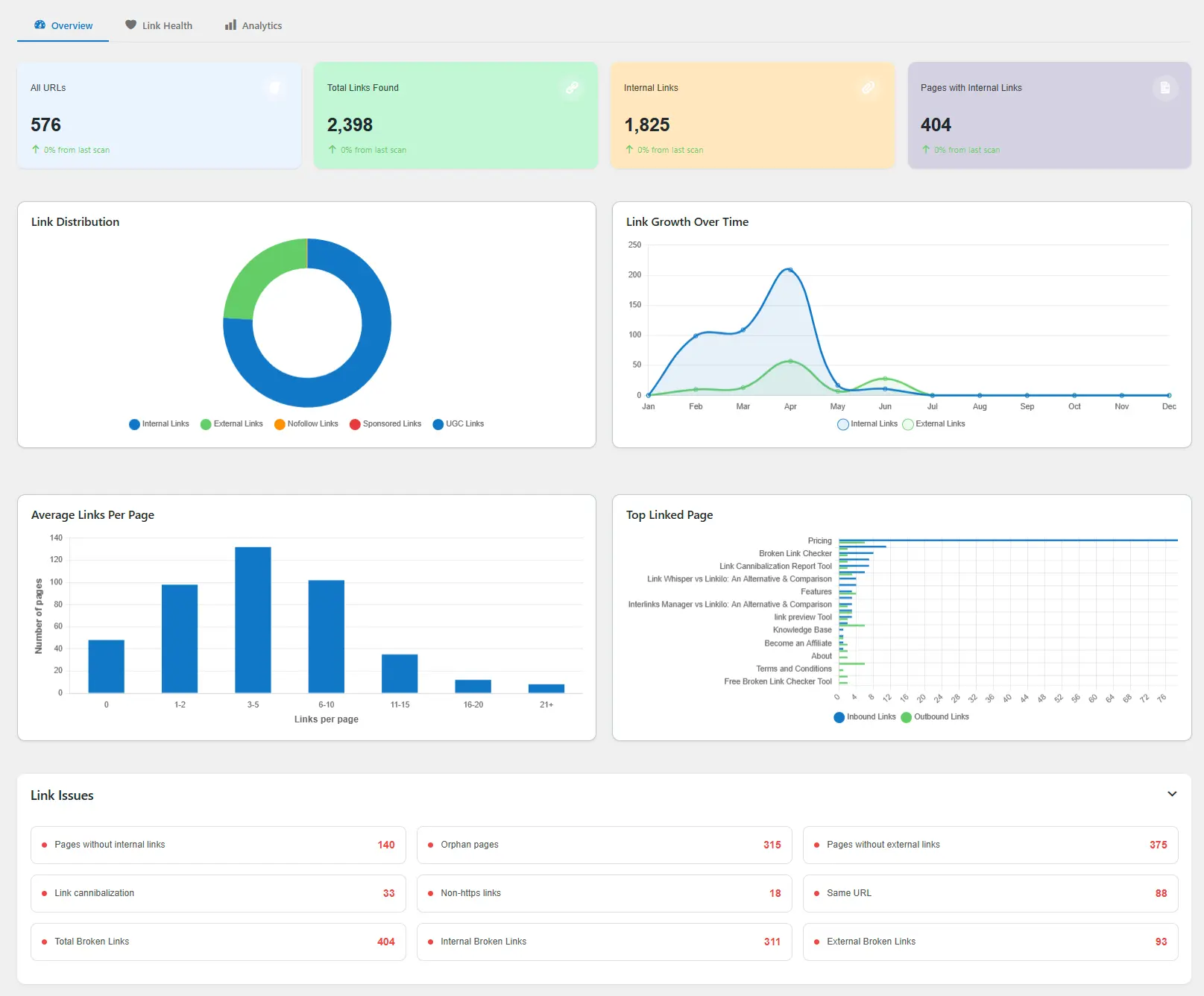Click the paperclip icon on Internal Links card
Viewport: 1204px width, 996px height.
click(x=868, y=87)
